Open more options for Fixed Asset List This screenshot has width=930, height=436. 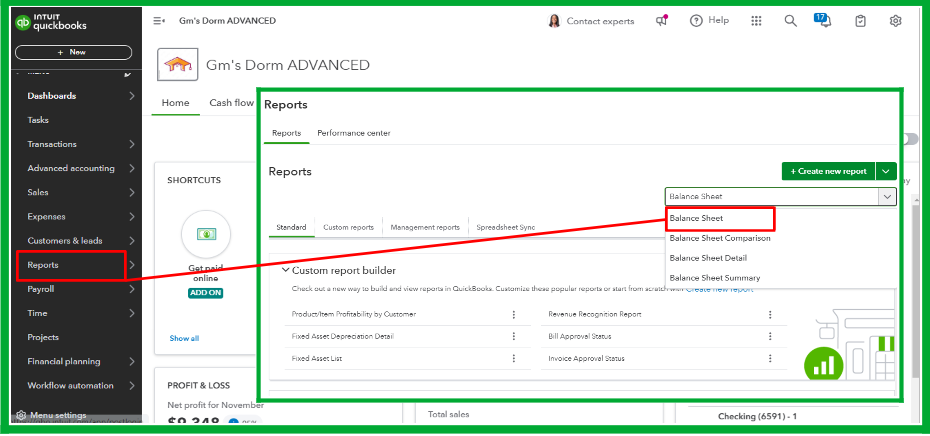pyautogui.click(x=514, y=358)
